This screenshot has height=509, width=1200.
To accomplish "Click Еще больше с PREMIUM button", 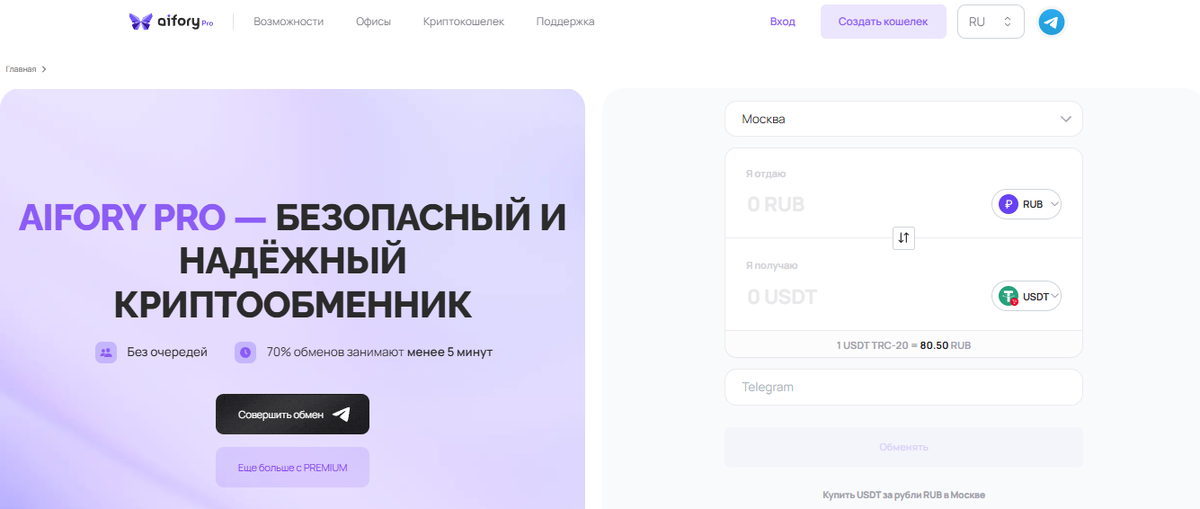I will click(x=292, y=467).
